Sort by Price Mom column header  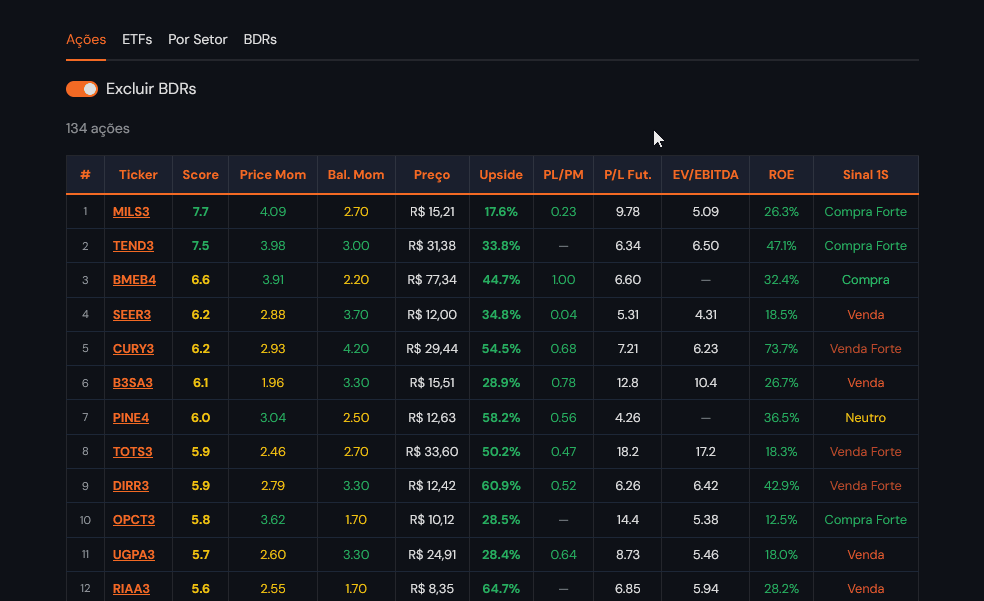pyautogui.click(x=272, y=175)
